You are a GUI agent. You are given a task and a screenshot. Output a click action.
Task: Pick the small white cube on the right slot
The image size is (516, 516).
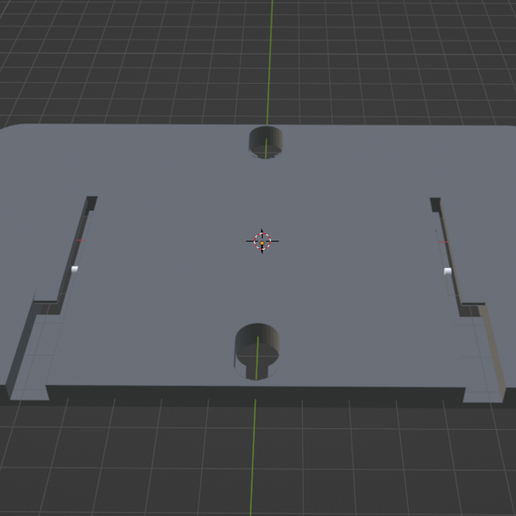(x=448, y=271)
